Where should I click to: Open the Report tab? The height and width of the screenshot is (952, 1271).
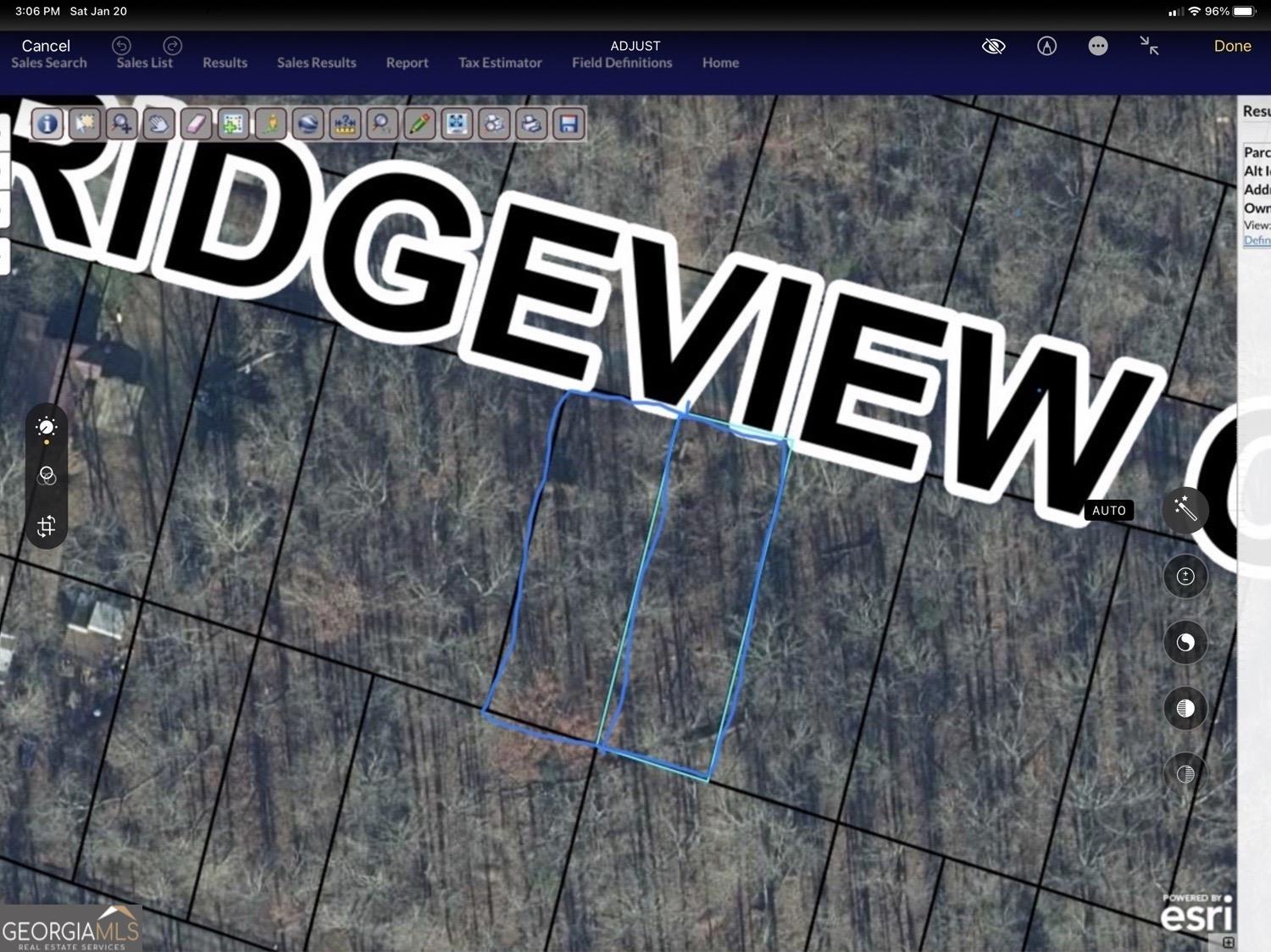407,63
